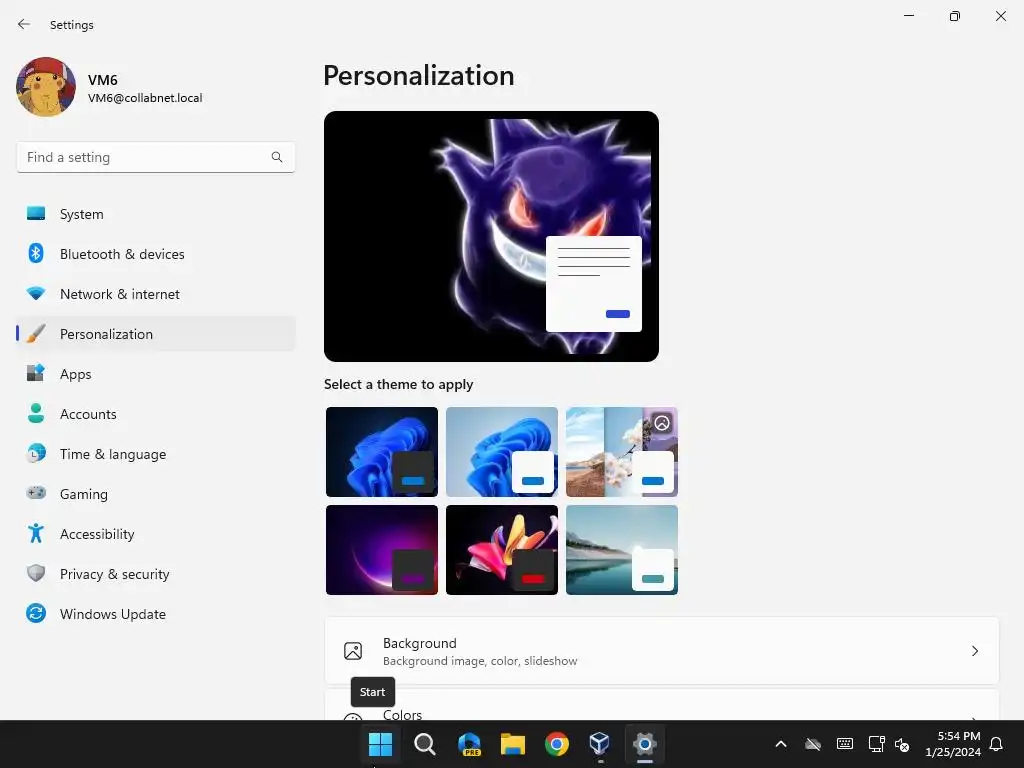Open File Explorer from the taskbar

[x=513, y=744]
